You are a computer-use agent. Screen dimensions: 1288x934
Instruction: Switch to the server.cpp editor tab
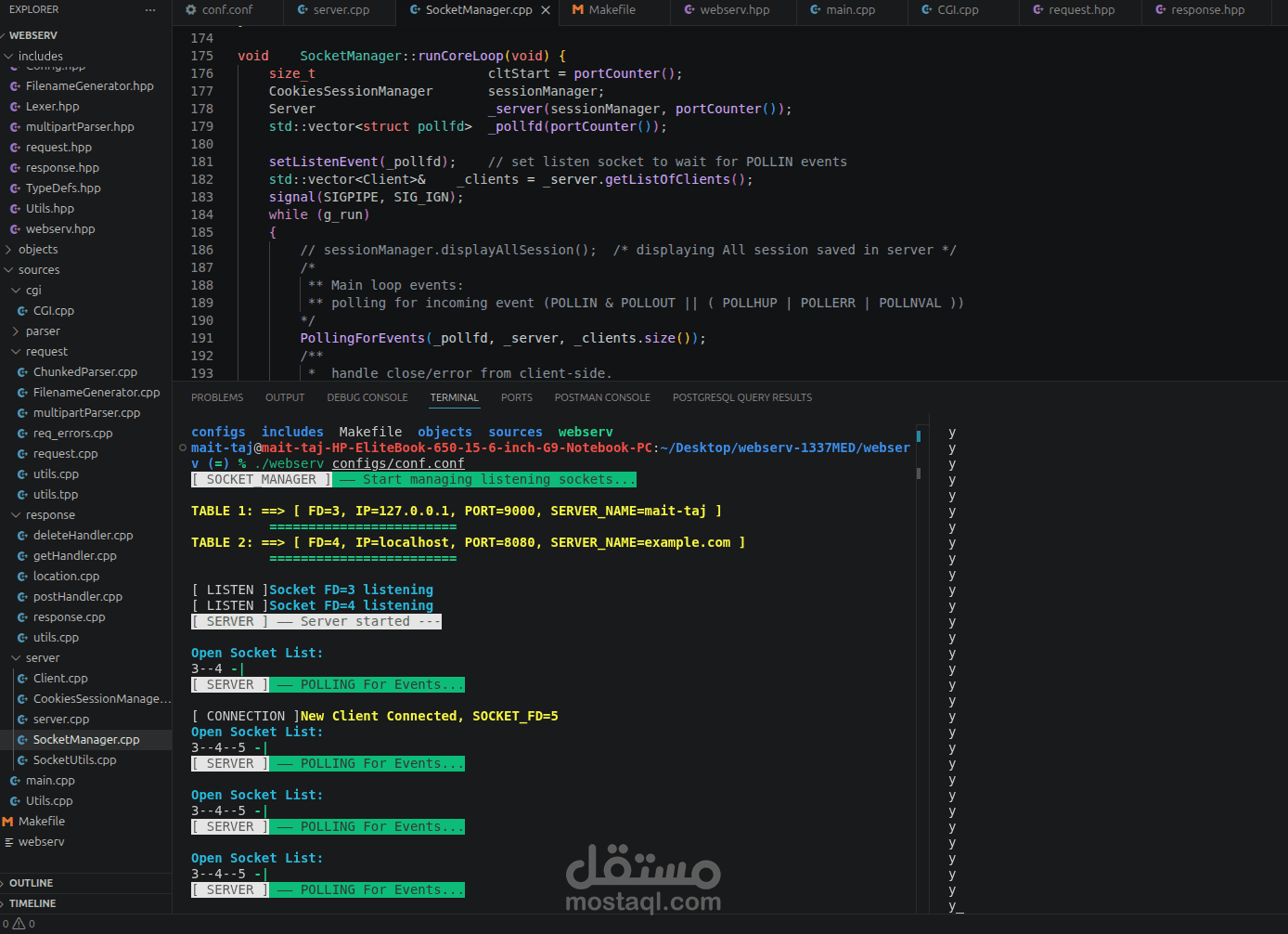tap(341, 10)
